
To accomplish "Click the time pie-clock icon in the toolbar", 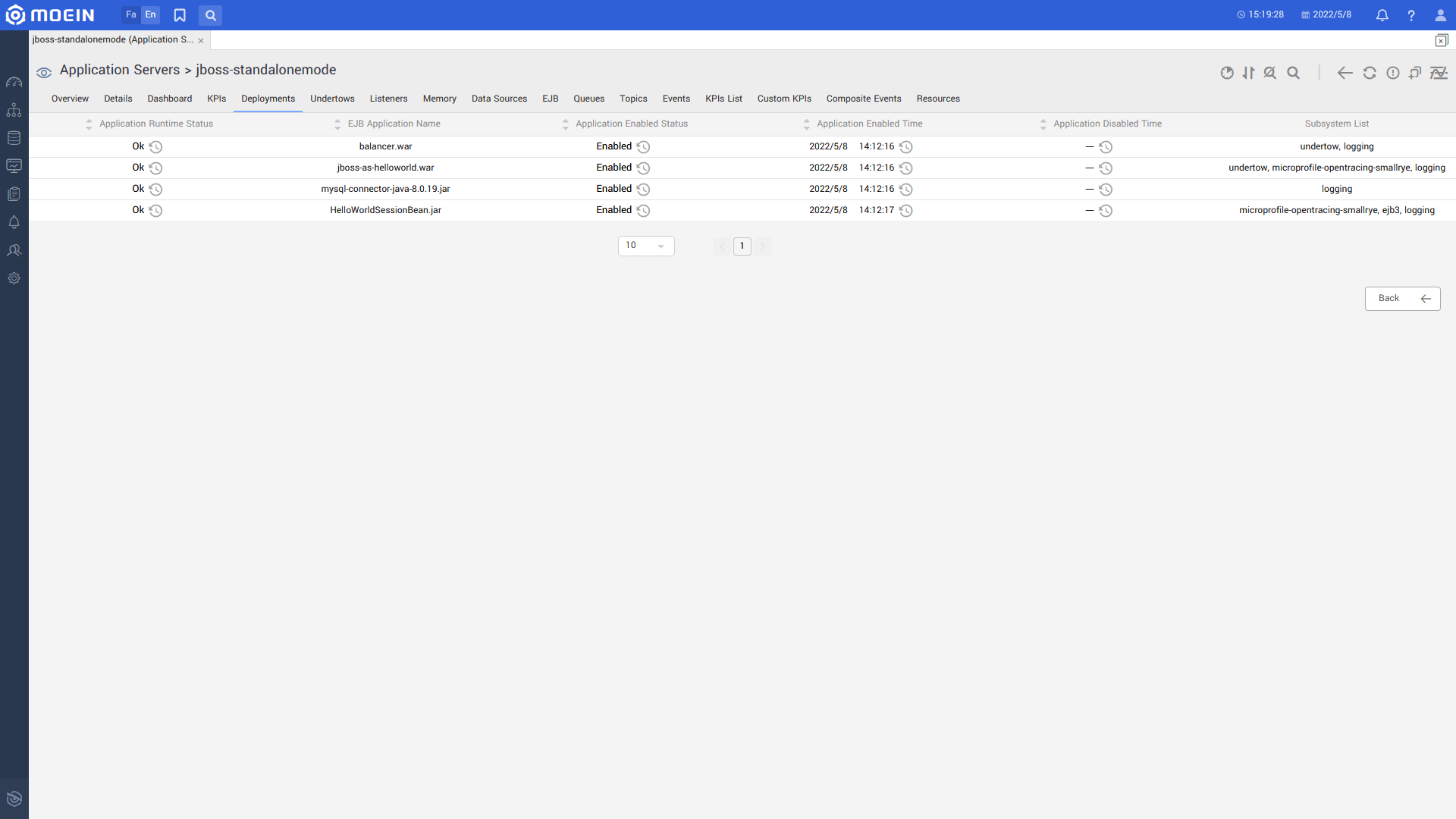I will pos(1227,73).
